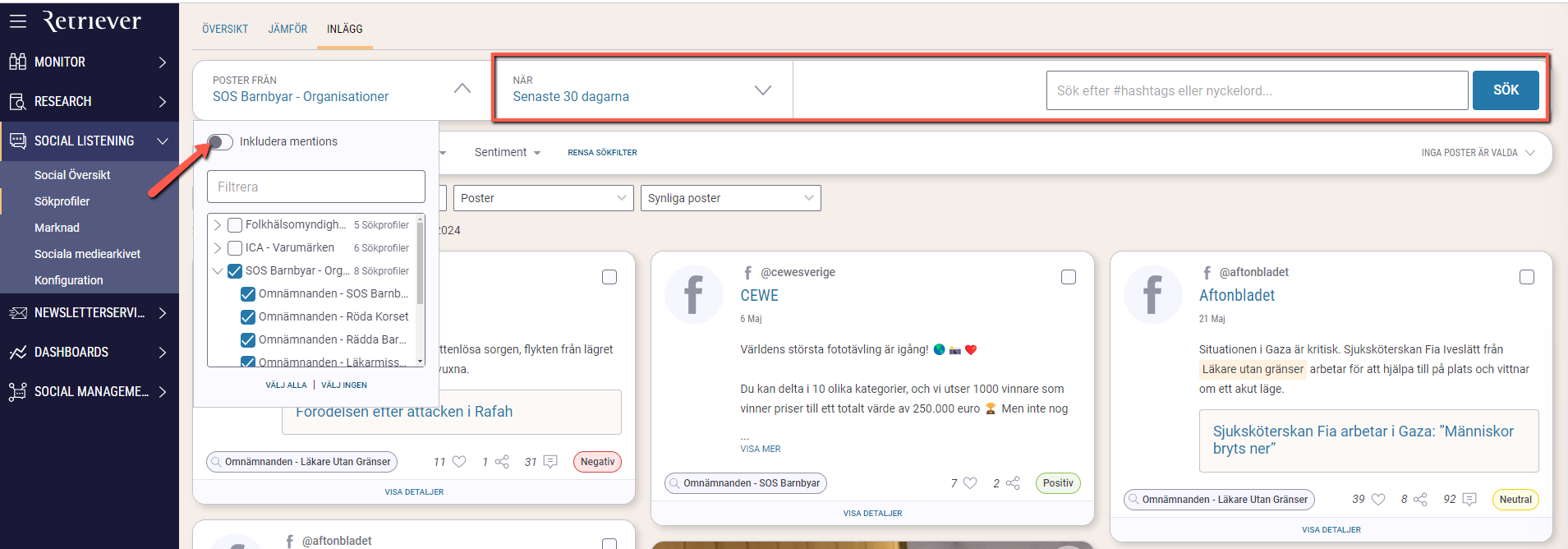
Task: Collapse the SOS Barnbyar tree group
Action: pyautogui.click(x=217, y=270)
